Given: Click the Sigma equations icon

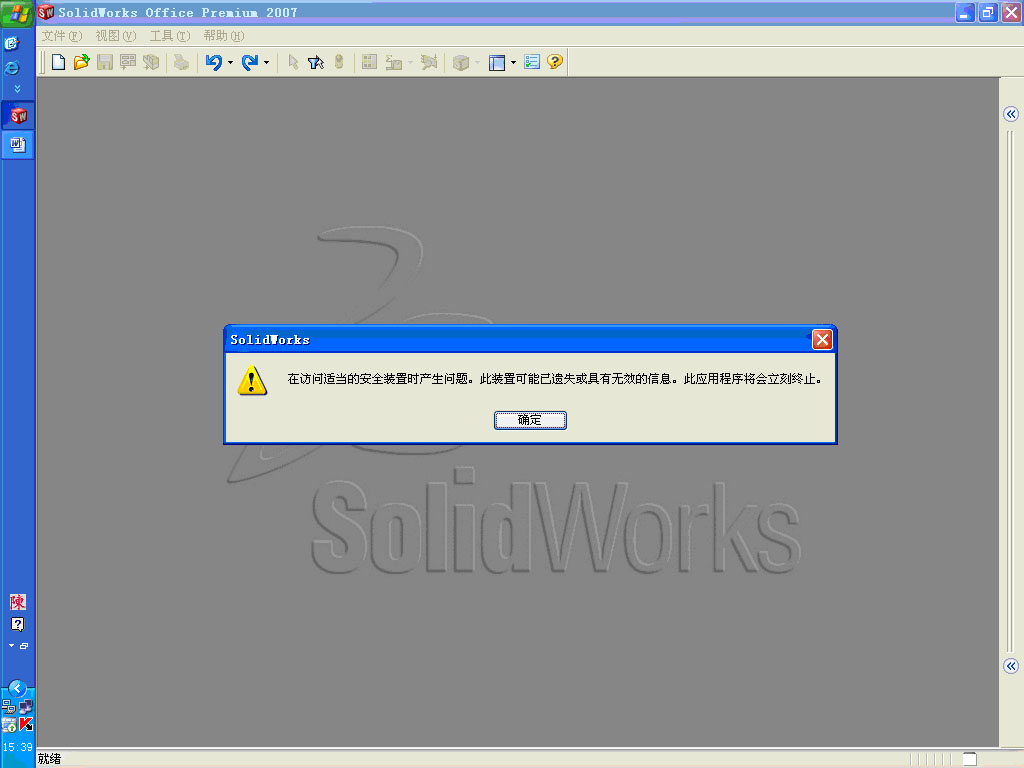Looking at the screenshot, I should 394,62.
